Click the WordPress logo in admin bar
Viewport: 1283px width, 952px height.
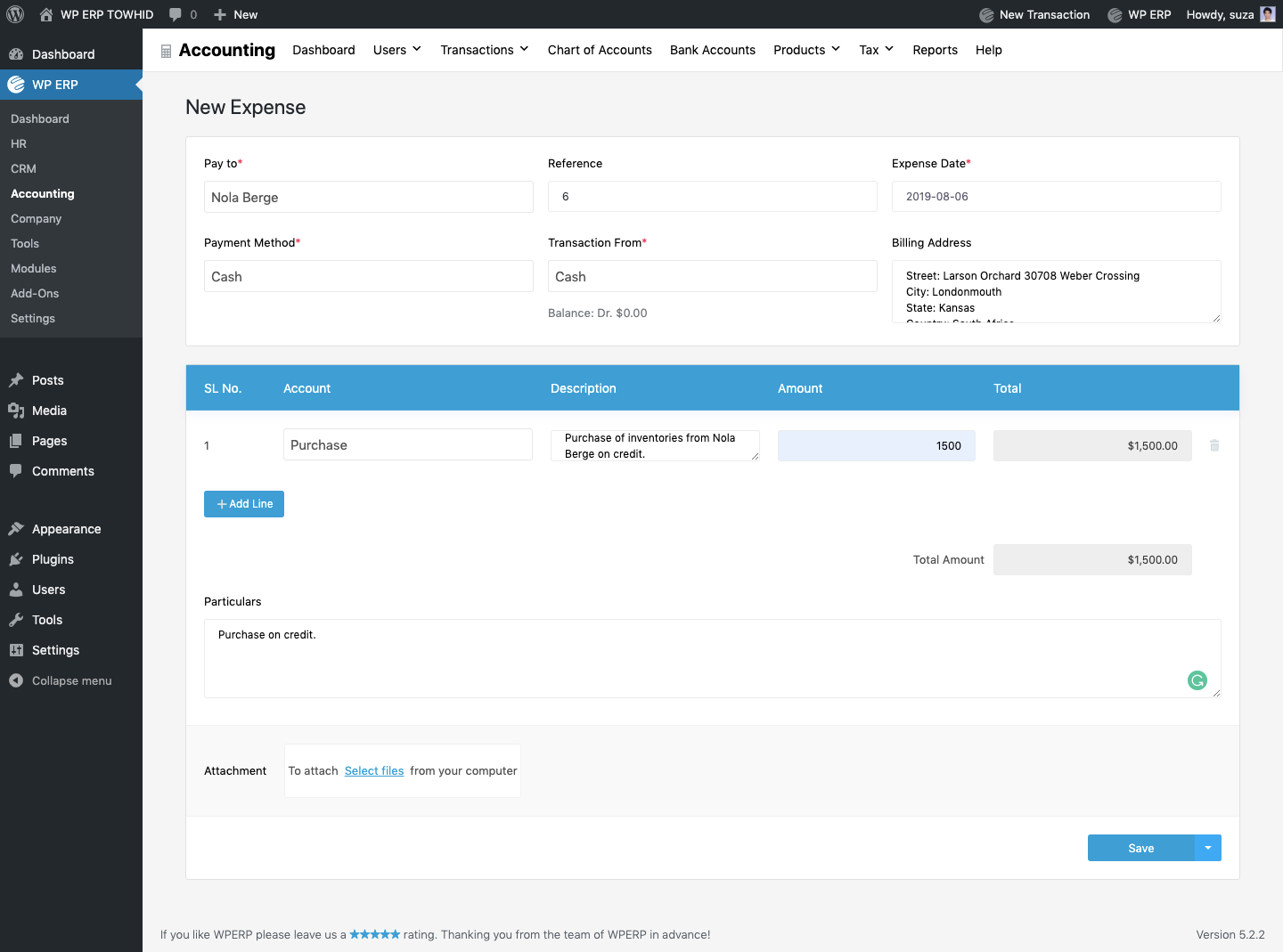(x=15, y=14)
